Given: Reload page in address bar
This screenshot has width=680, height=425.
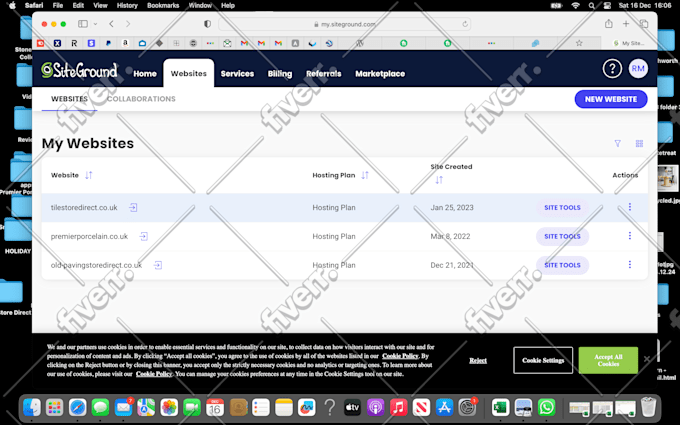Looking at the screenshot, I should coord(465,24).
